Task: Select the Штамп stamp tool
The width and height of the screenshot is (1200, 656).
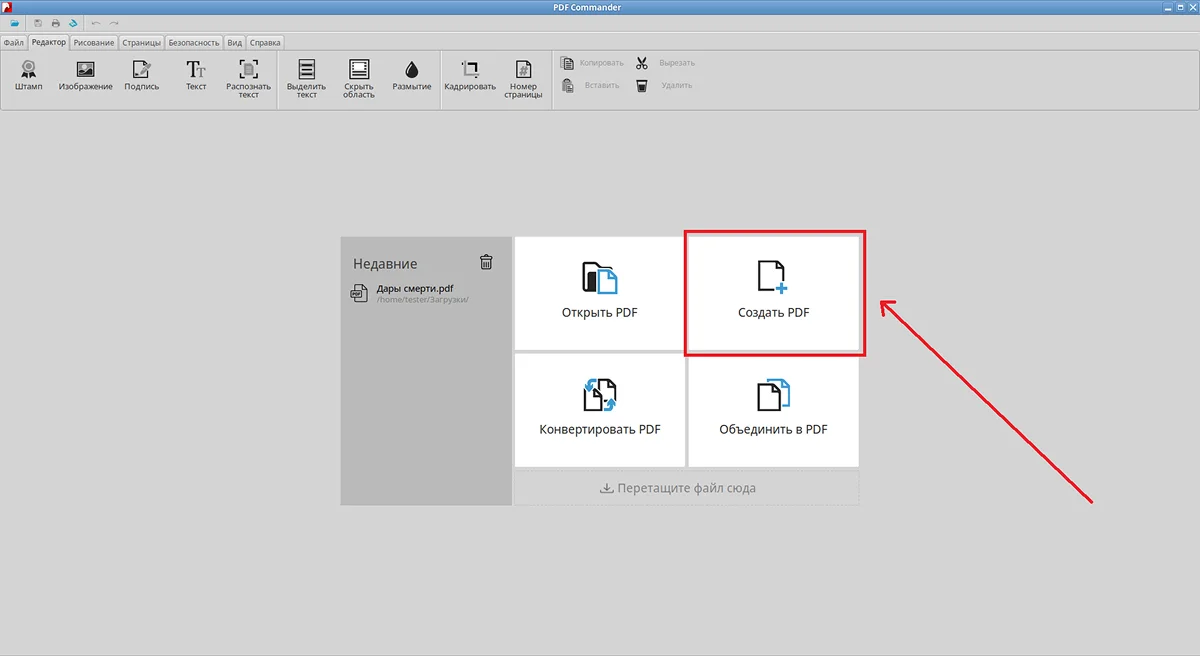Action: pos(29,75)
